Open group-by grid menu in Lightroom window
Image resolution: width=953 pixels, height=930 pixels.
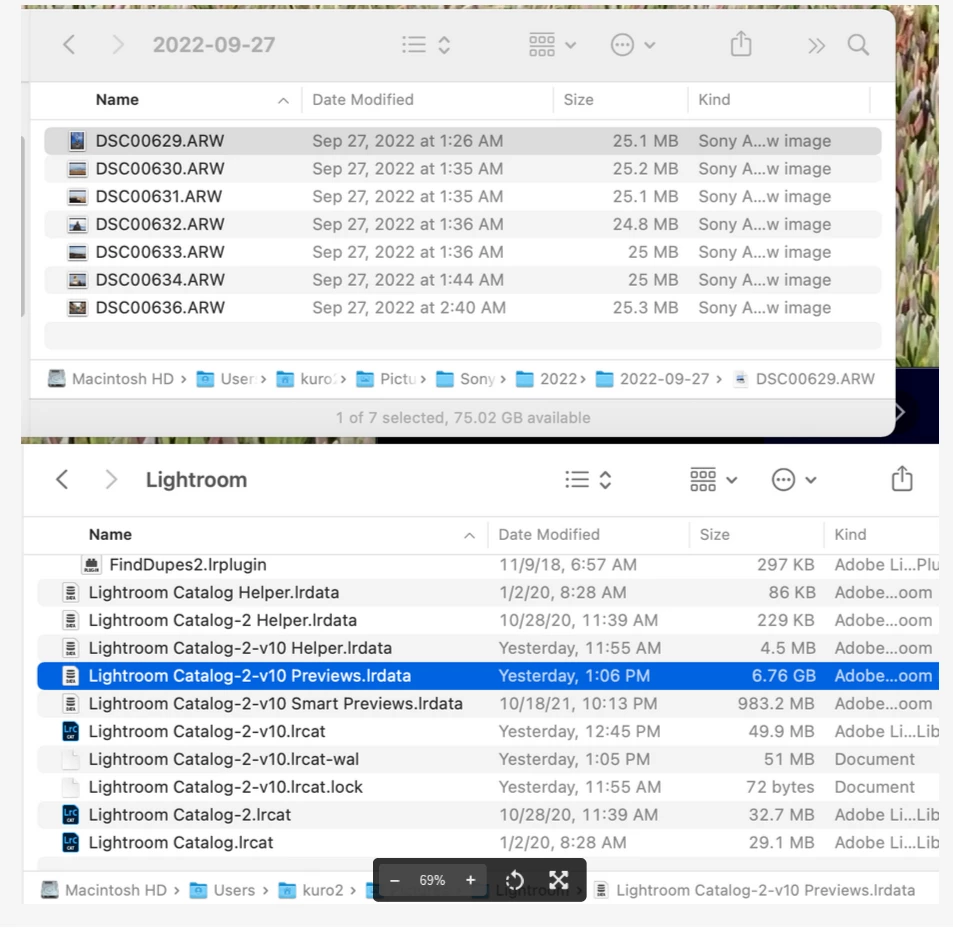[x=714, y=480]
